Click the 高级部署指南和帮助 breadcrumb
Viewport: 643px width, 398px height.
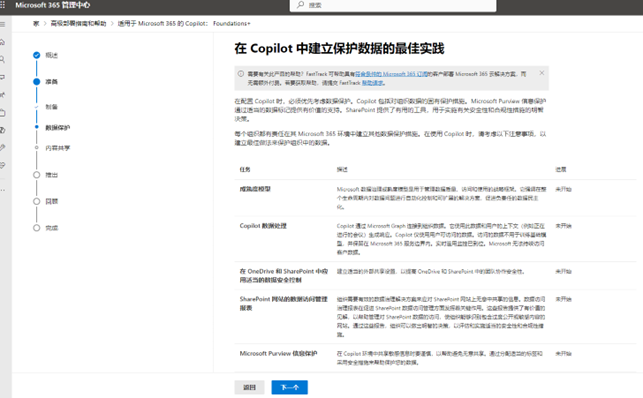[78, 24]
